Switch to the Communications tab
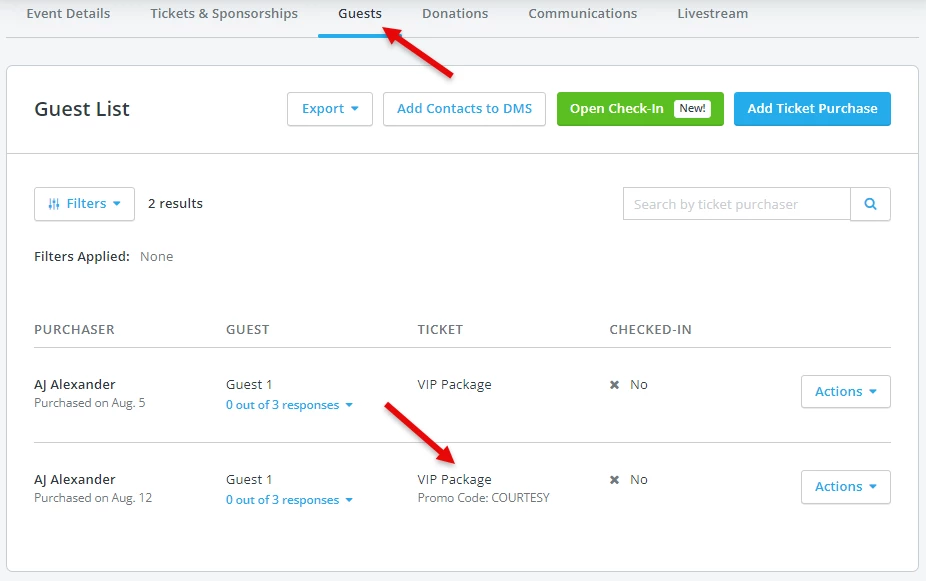 [583, 13]
